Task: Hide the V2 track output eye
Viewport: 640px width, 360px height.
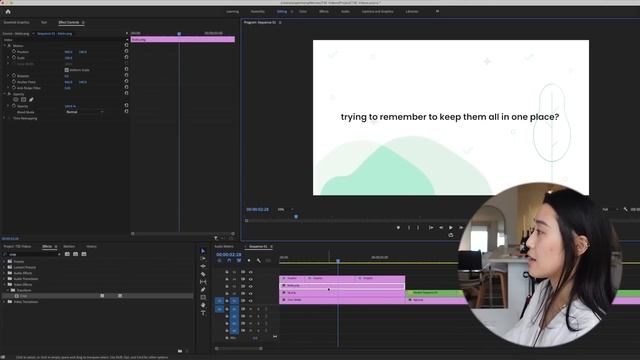Action: coord(251,293)
